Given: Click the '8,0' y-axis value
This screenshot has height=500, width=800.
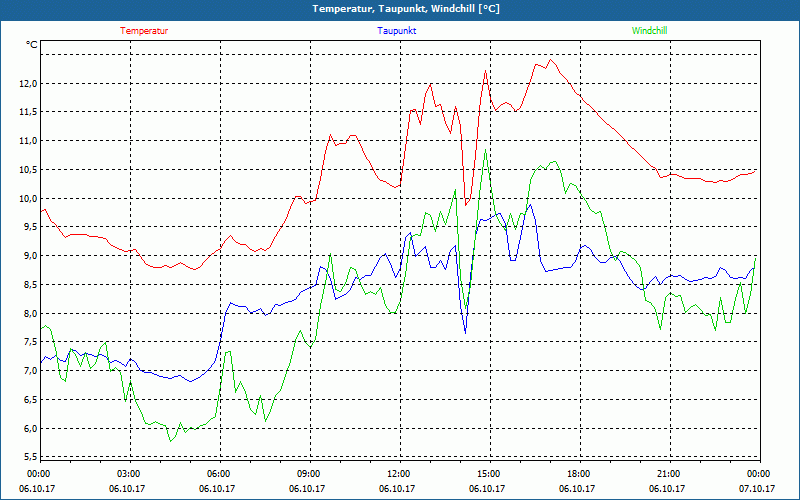Looking at the screenshot, I should coord(29,313).
